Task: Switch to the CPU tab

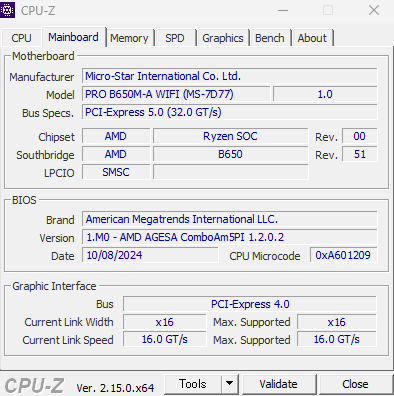Action: coord(21,38)
